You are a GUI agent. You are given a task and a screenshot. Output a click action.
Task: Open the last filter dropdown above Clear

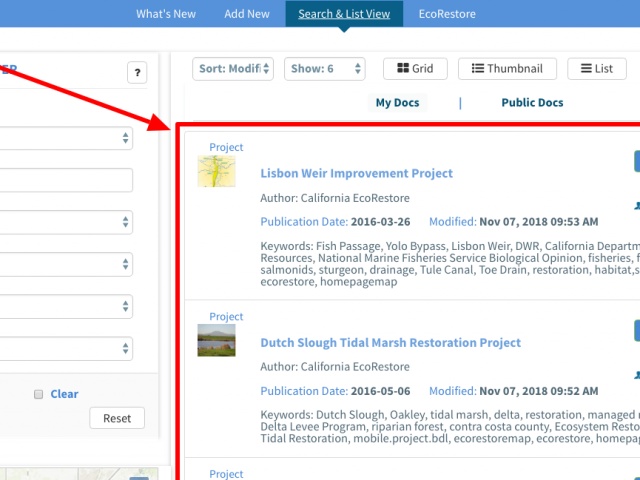66,348
